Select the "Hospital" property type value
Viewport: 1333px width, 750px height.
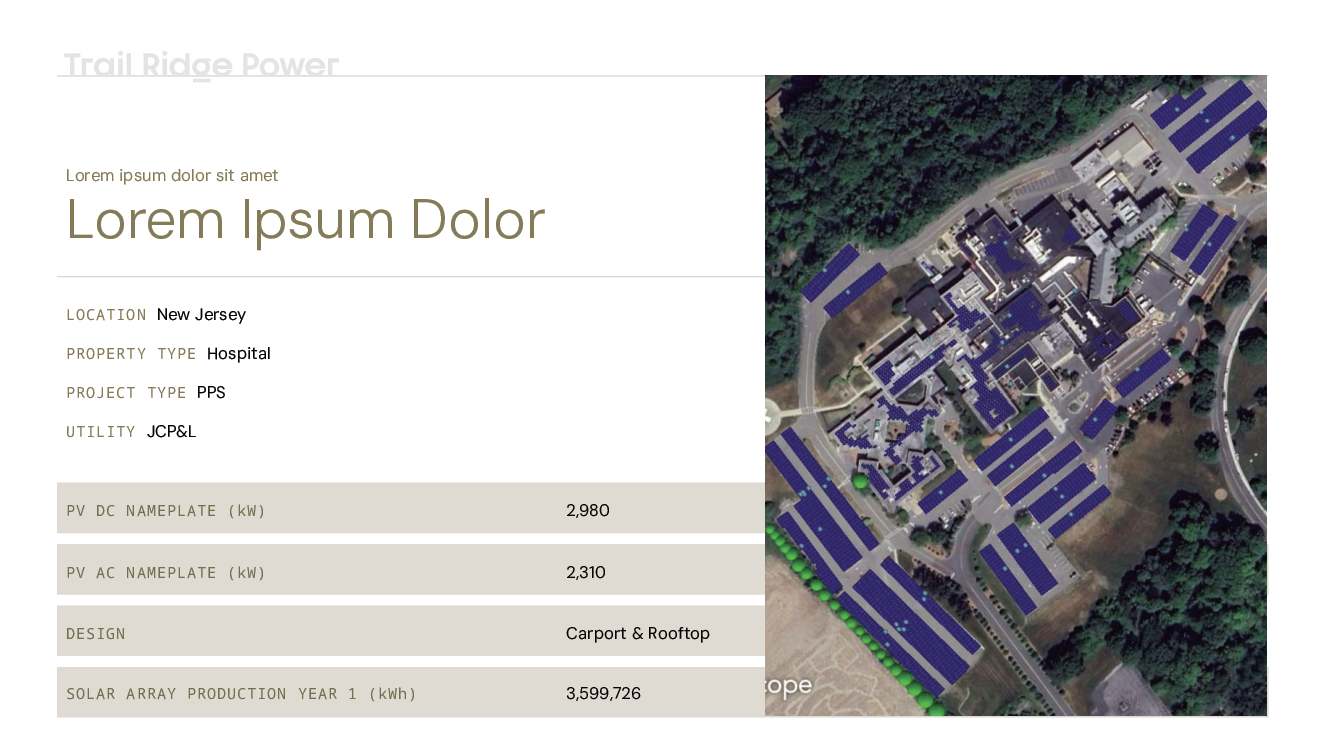click(x=238, y=354)
